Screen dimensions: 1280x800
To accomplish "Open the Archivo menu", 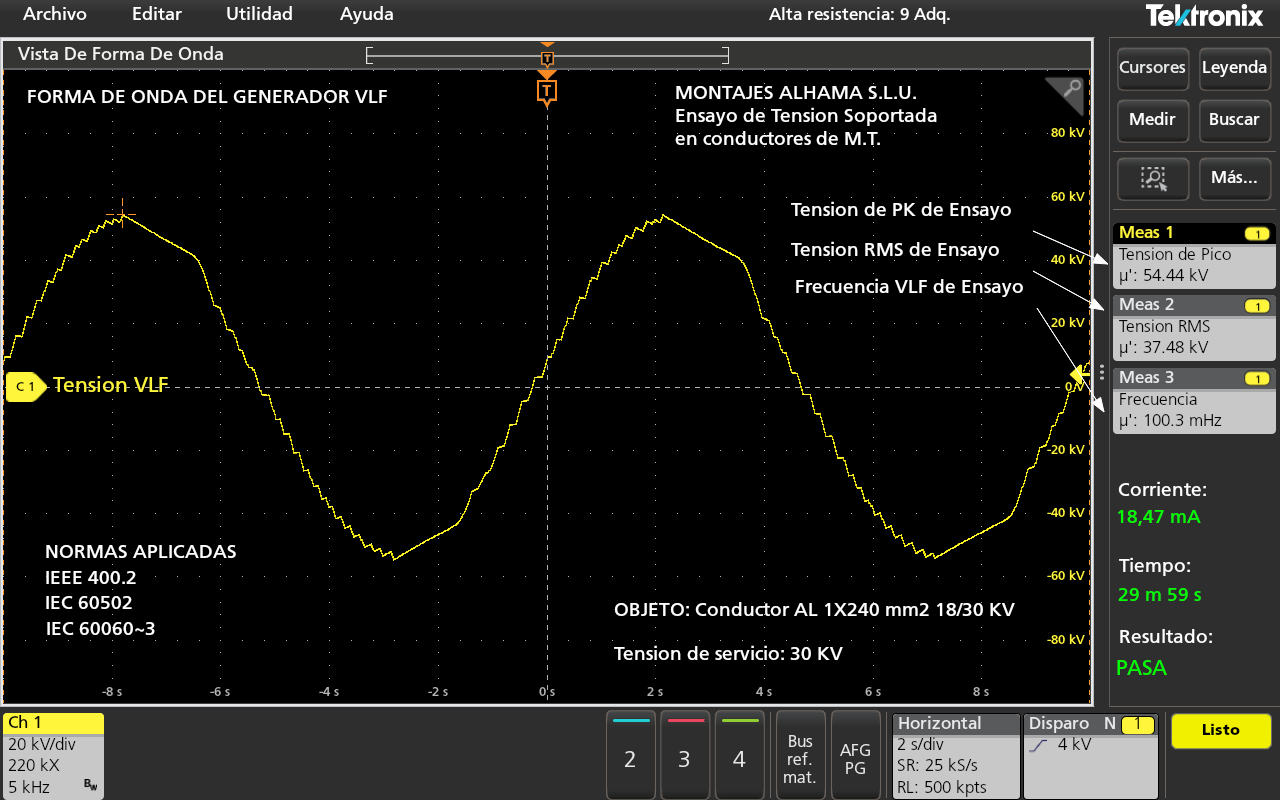I will (x=54, y=14).
